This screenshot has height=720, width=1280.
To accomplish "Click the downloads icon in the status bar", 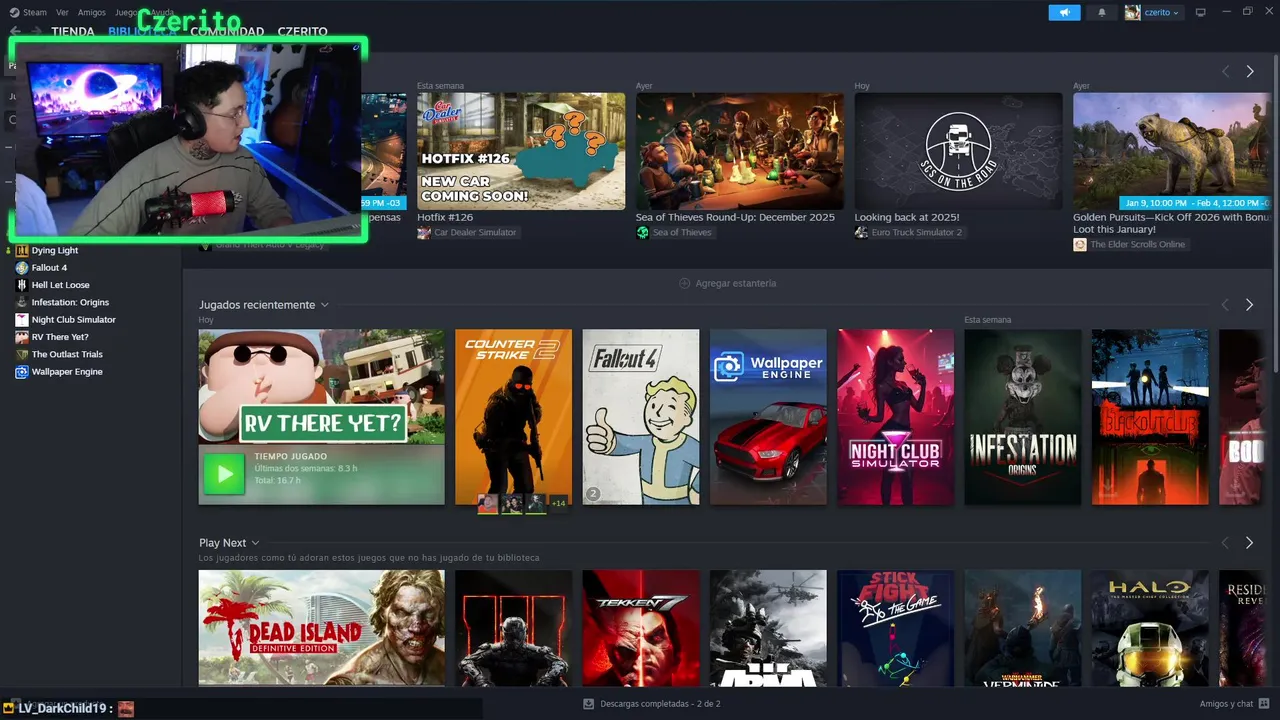I will [x=589, y=704].
